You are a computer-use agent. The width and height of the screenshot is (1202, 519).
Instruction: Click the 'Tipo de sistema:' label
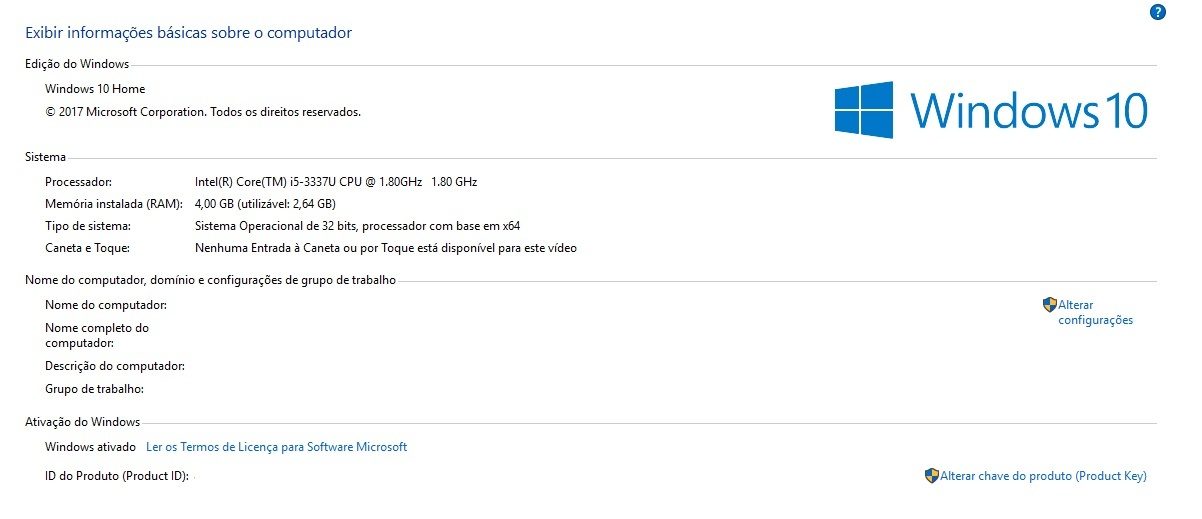click(88, 226)
